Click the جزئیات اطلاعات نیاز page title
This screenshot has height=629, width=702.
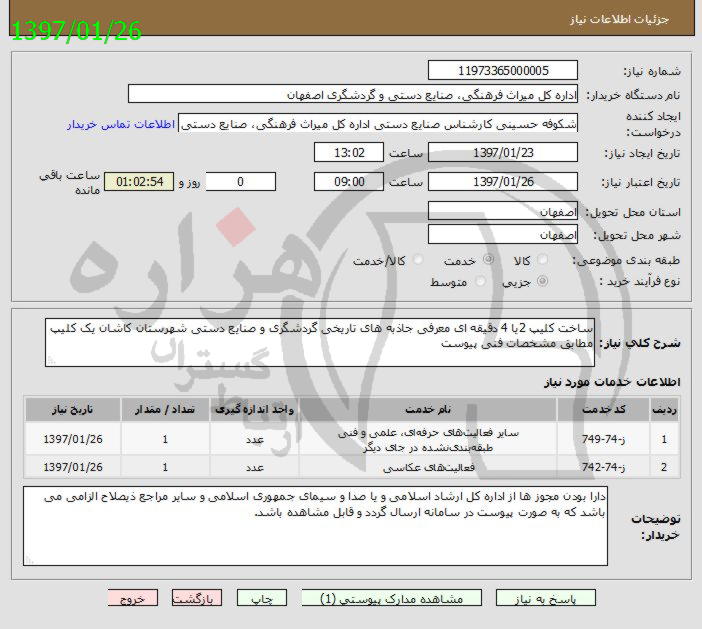(x=619, y=20)
